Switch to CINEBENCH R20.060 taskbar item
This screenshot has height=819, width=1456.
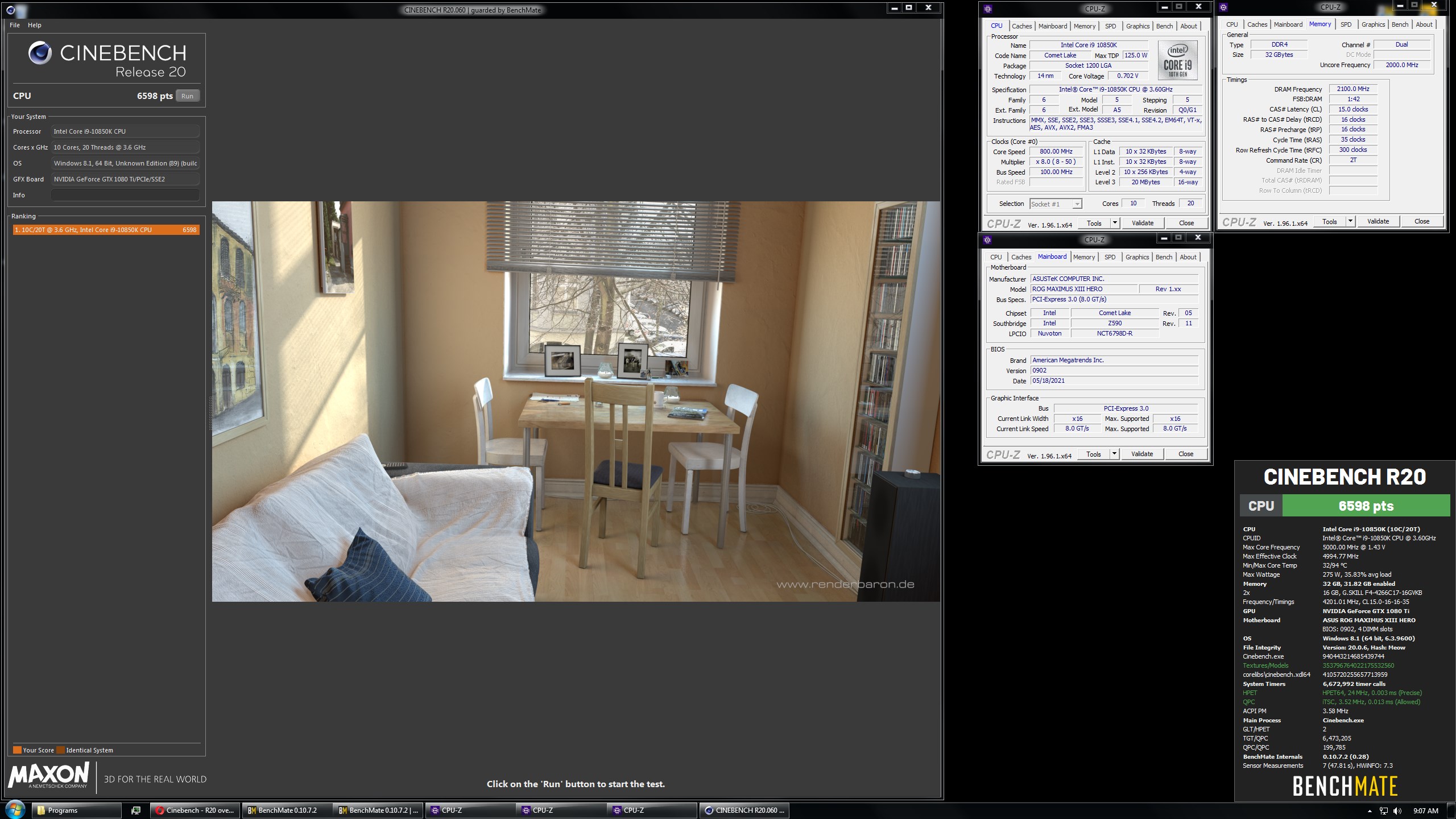pos(744,810)
